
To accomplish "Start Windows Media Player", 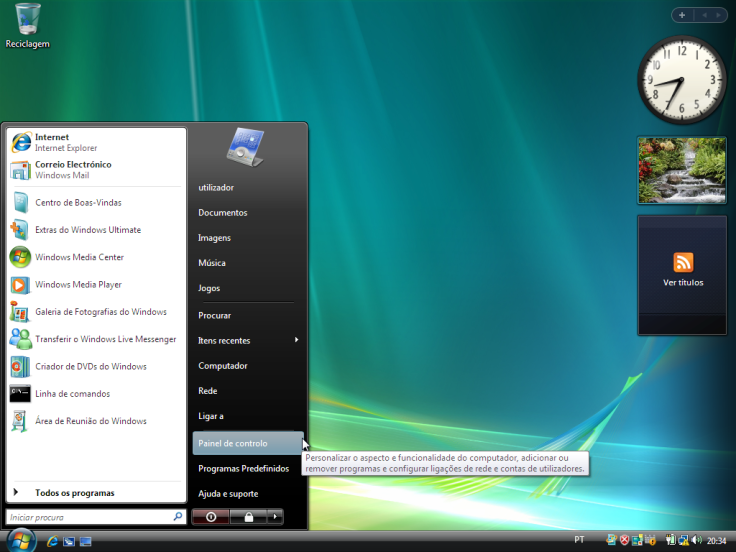I will click(78, 285).
